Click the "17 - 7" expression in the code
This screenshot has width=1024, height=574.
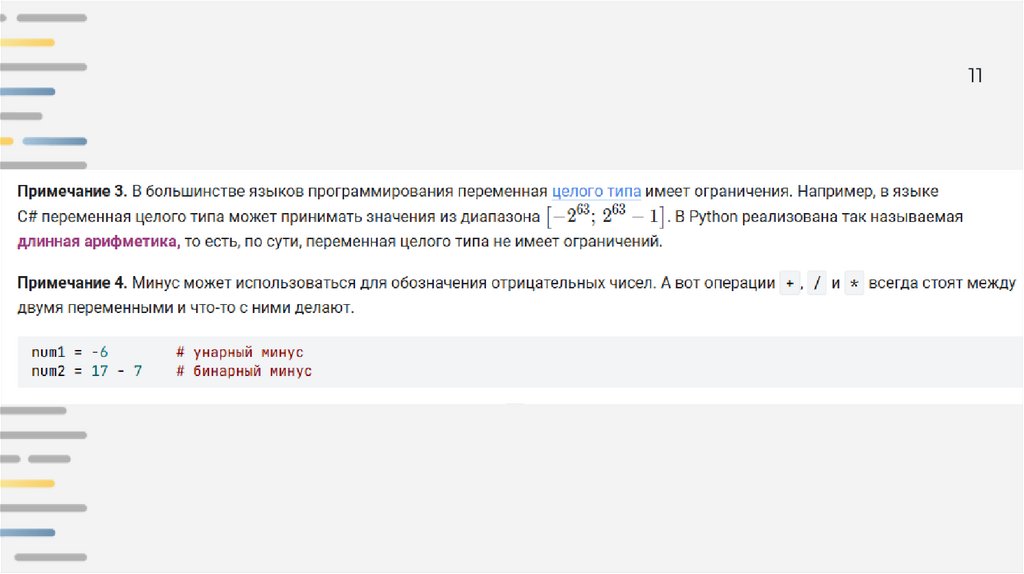116,371
